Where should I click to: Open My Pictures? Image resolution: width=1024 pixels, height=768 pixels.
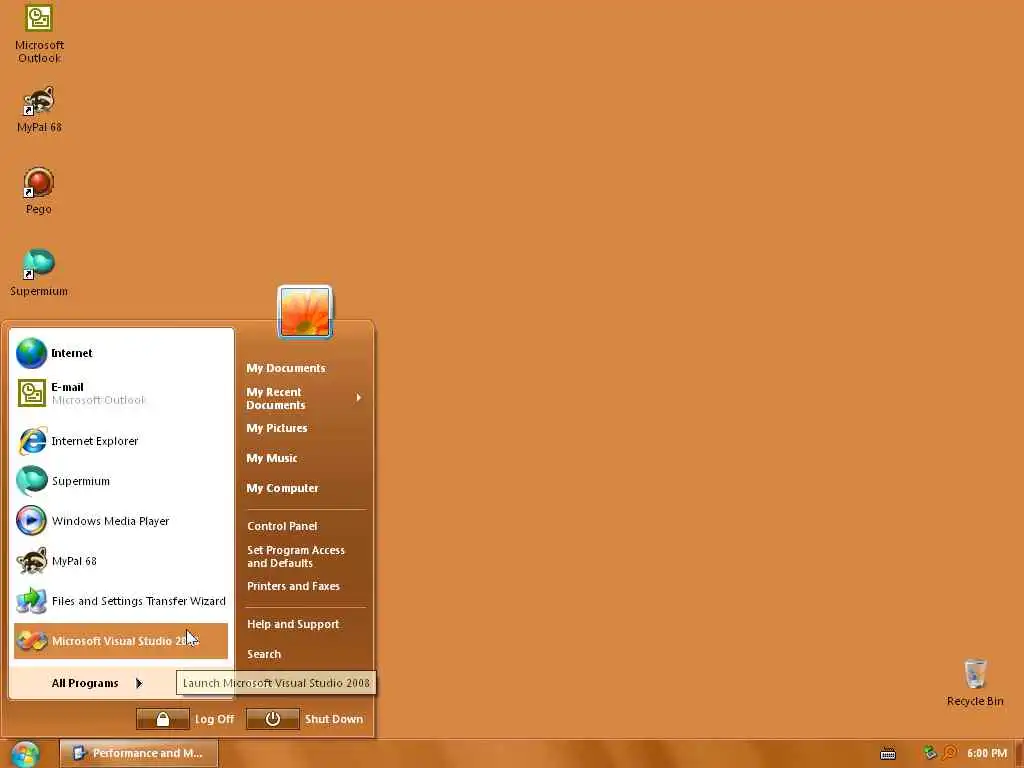point(277,428)
